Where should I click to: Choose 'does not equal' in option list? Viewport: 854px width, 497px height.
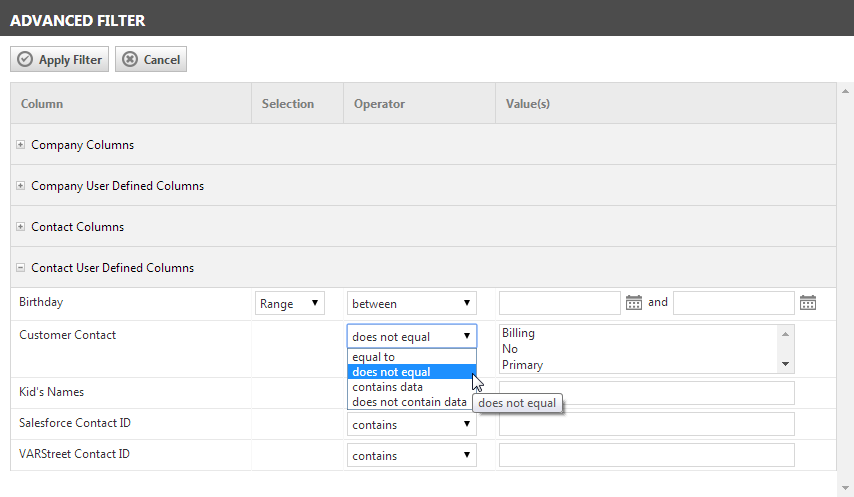pyautogui.click(x=412, y=372)
